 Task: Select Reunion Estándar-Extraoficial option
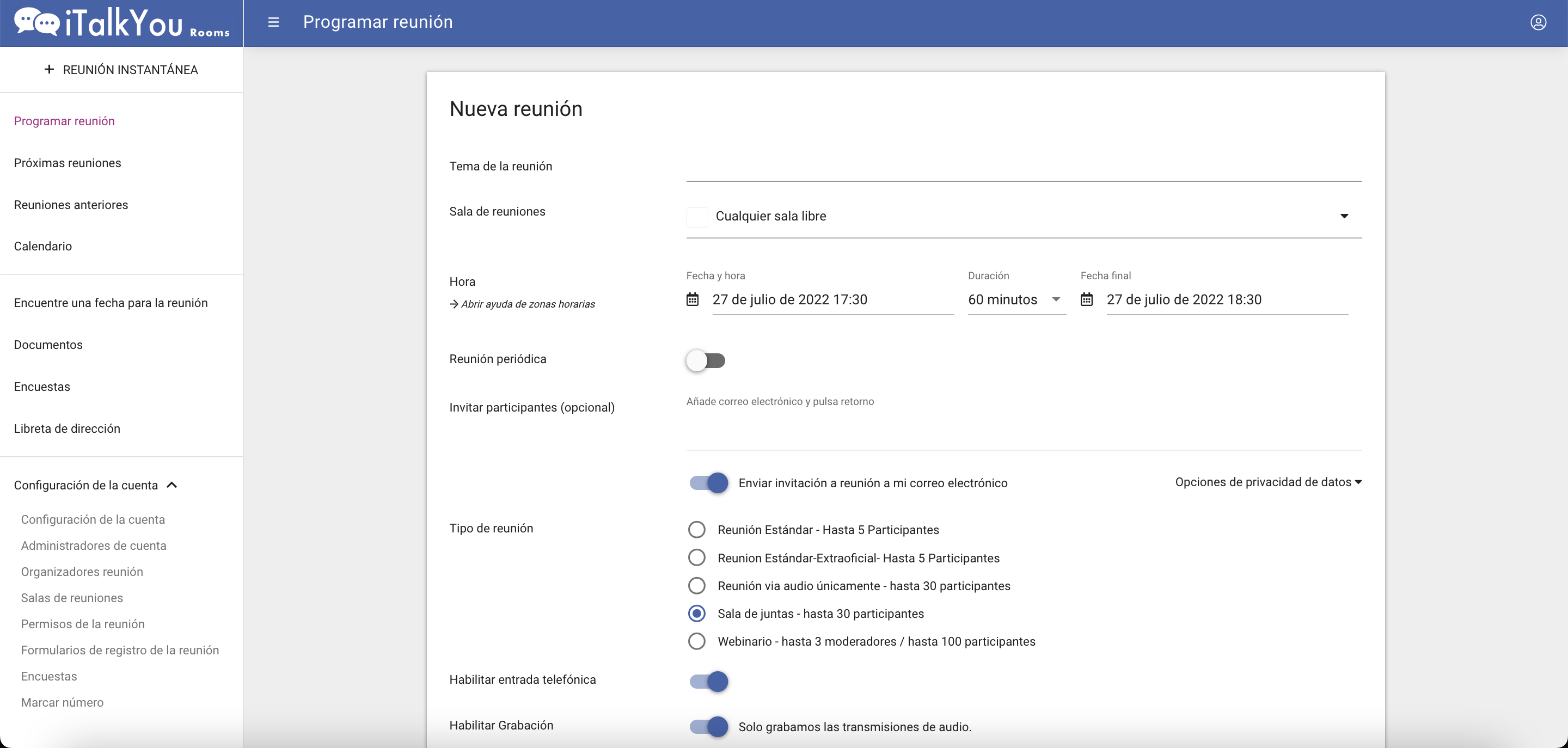coord(696,557)
